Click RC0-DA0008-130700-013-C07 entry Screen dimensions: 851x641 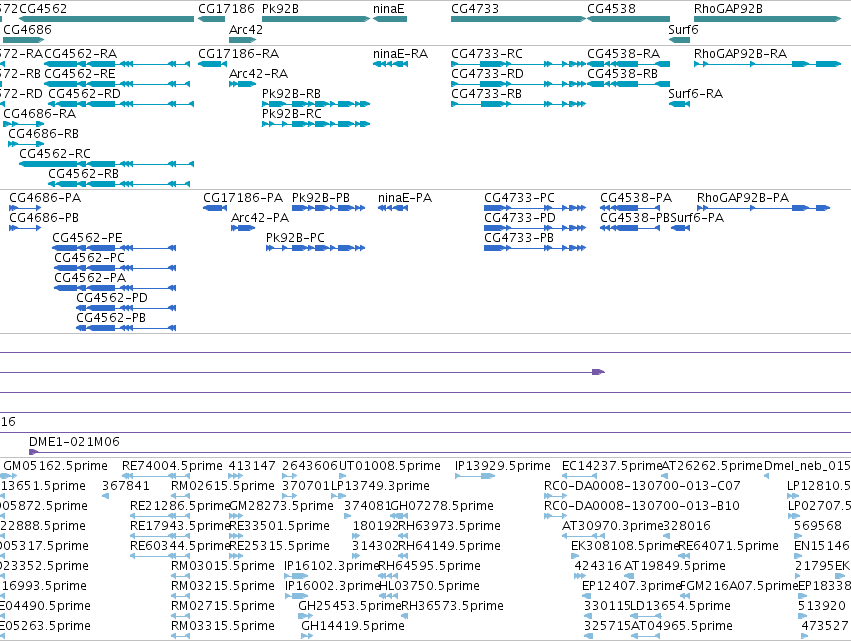[642, 486]
